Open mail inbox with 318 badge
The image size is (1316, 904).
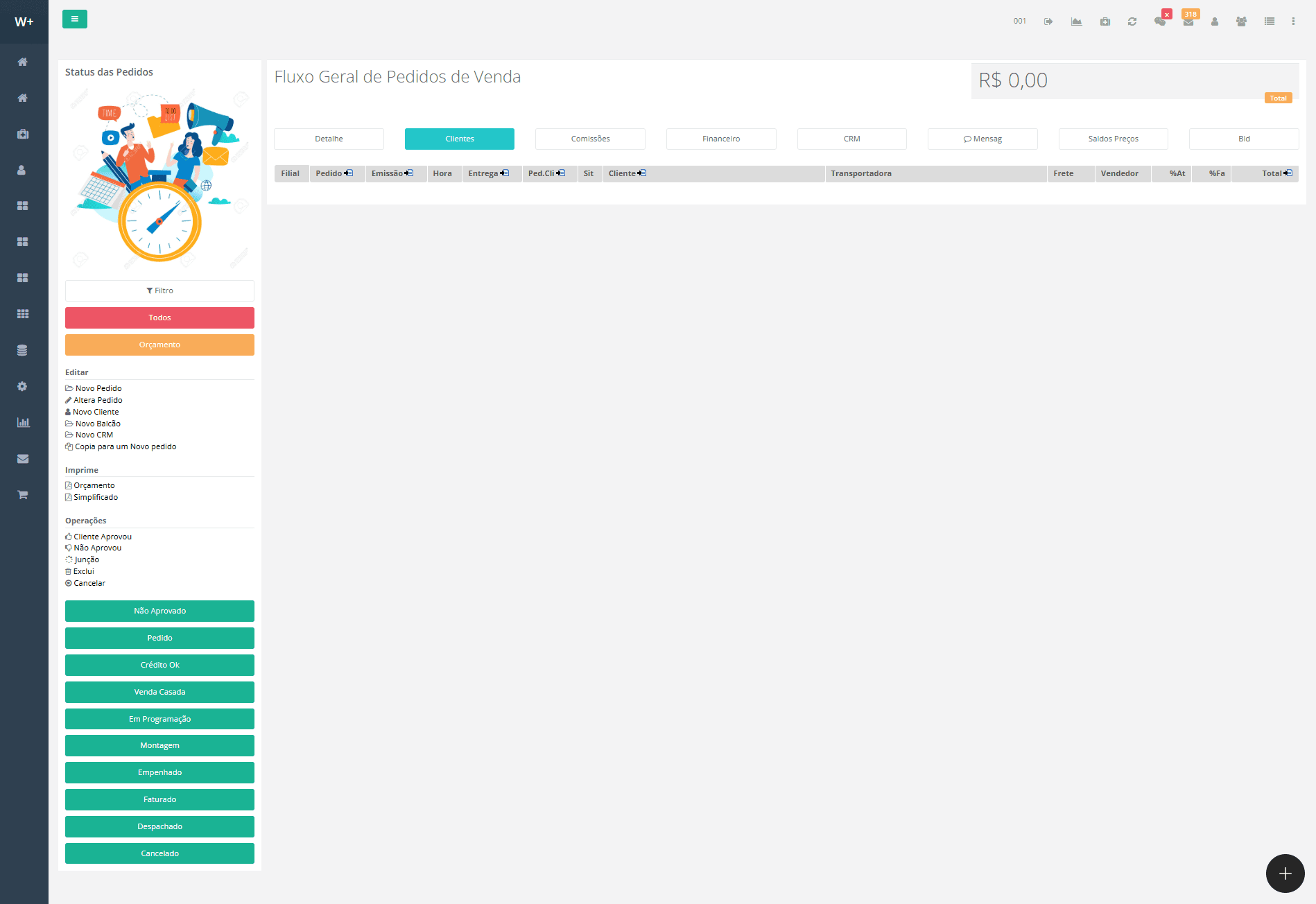click(1188, 21)
